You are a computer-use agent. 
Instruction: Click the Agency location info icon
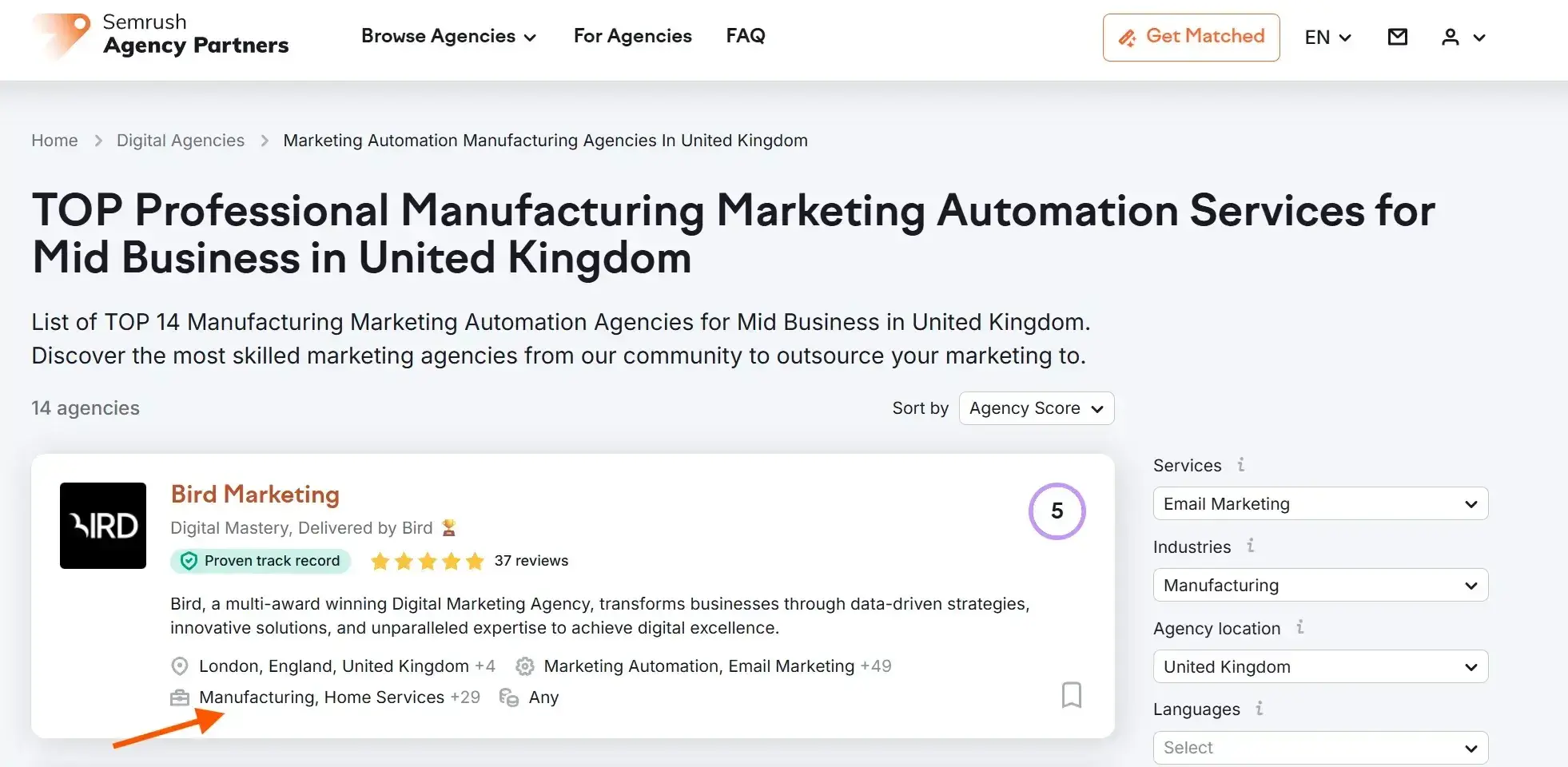pyautogui.click(x=1301, y=628)
